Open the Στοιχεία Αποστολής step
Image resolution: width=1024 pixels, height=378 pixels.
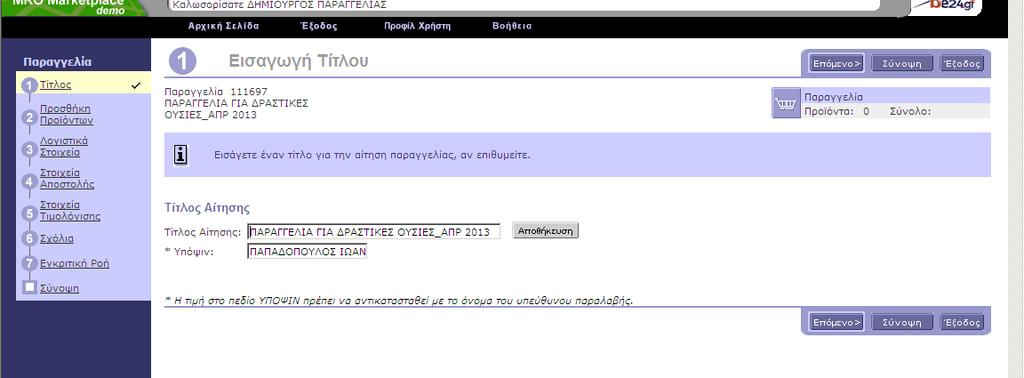pyautogui.click(x=67, y=178)
